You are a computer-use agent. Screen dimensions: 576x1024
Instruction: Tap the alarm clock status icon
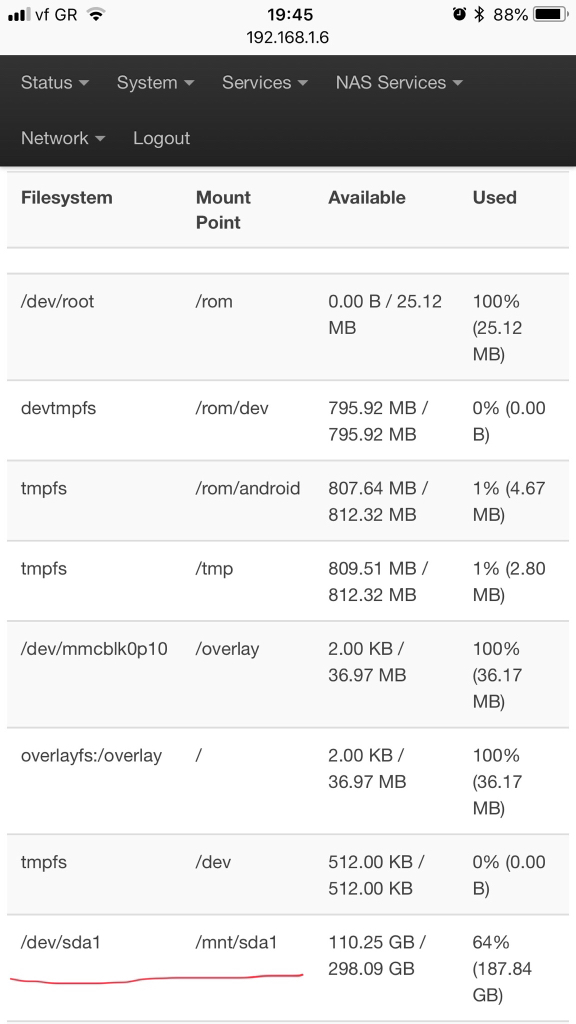point(460,14)
